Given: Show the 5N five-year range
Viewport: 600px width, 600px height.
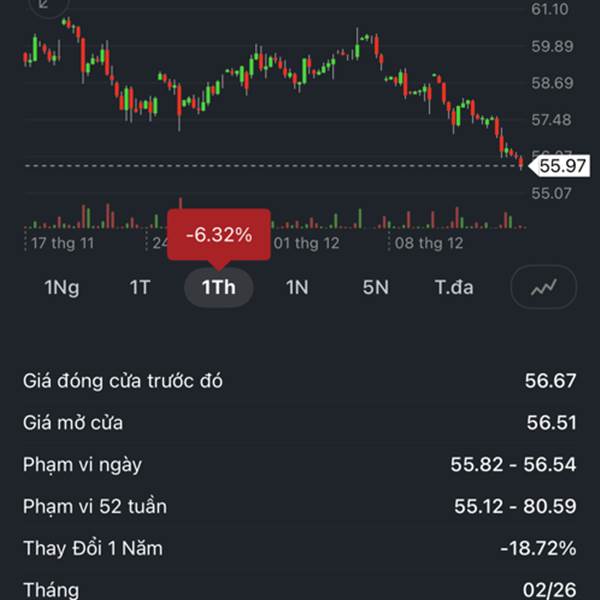Looking at the screenshot, I should click(375, 288).
